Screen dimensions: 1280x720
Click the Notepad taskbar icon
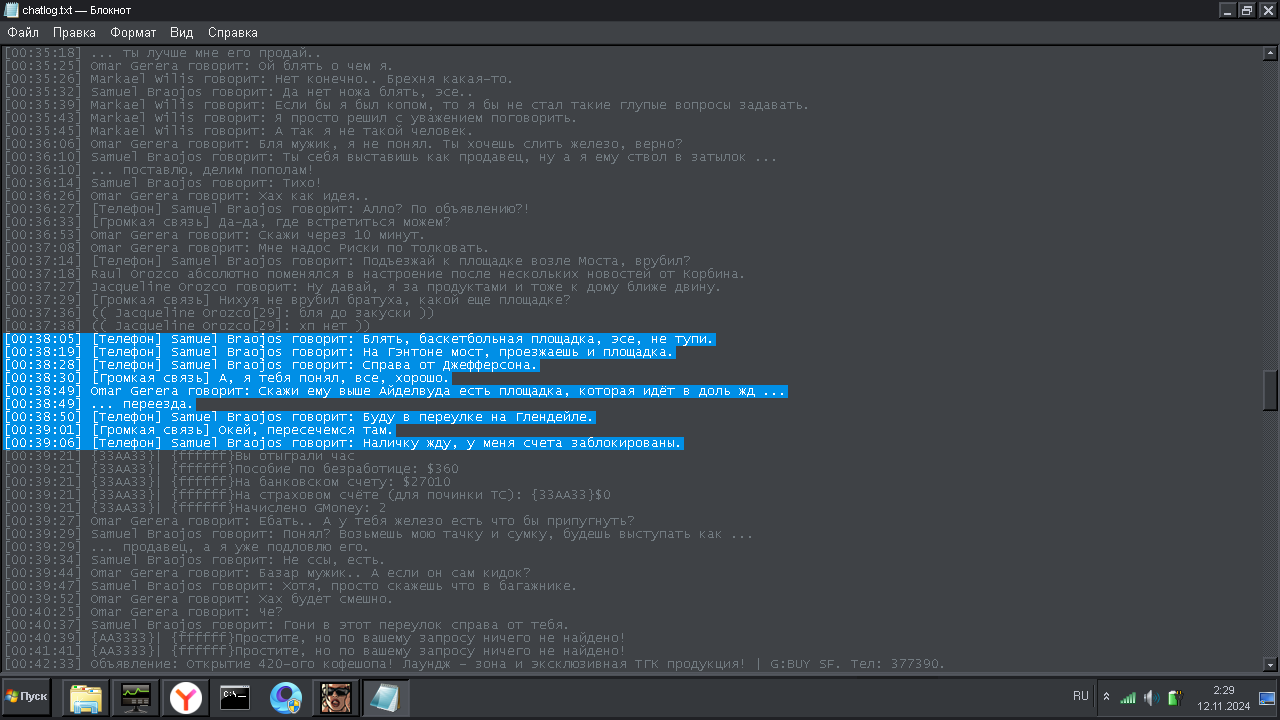click(385, 698)
